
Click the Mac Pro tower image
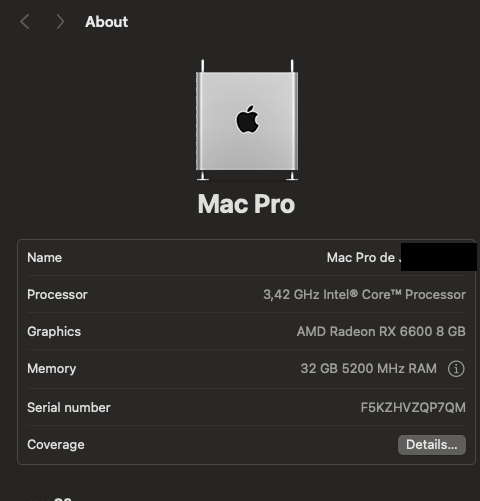coord(247,120)
